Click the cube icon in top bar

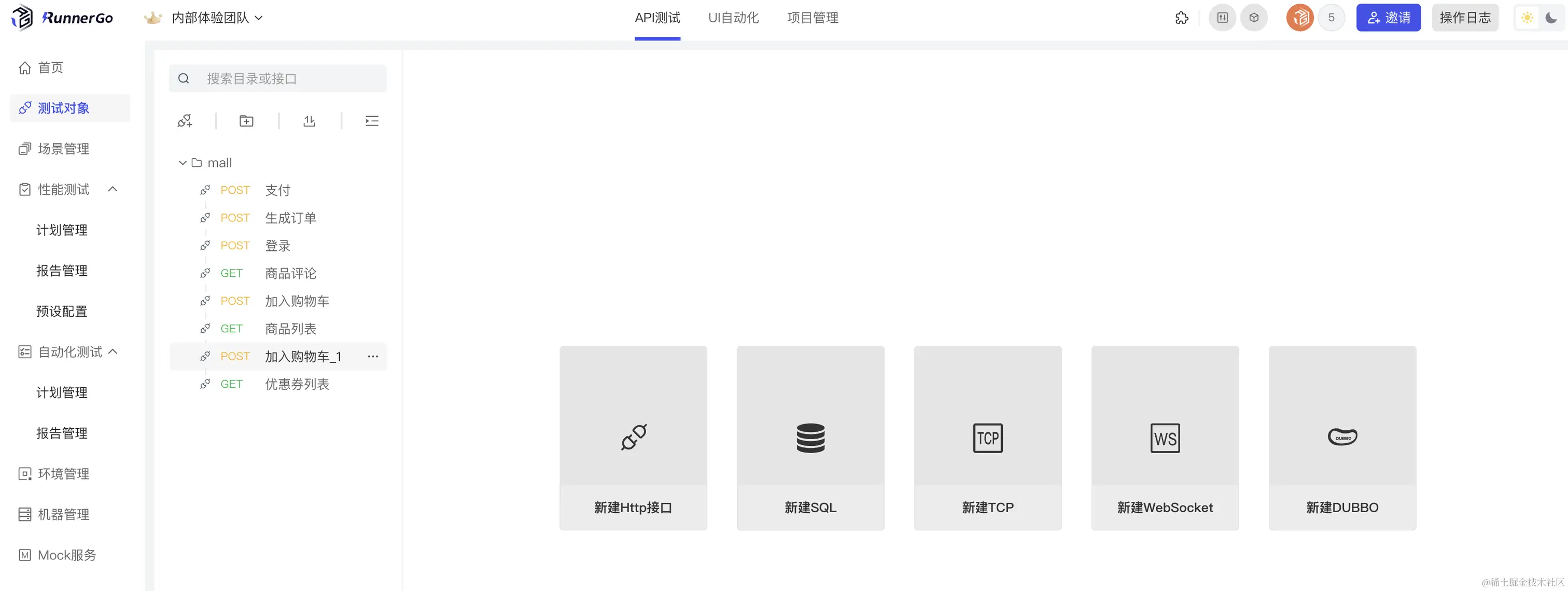click(1254, 18)
